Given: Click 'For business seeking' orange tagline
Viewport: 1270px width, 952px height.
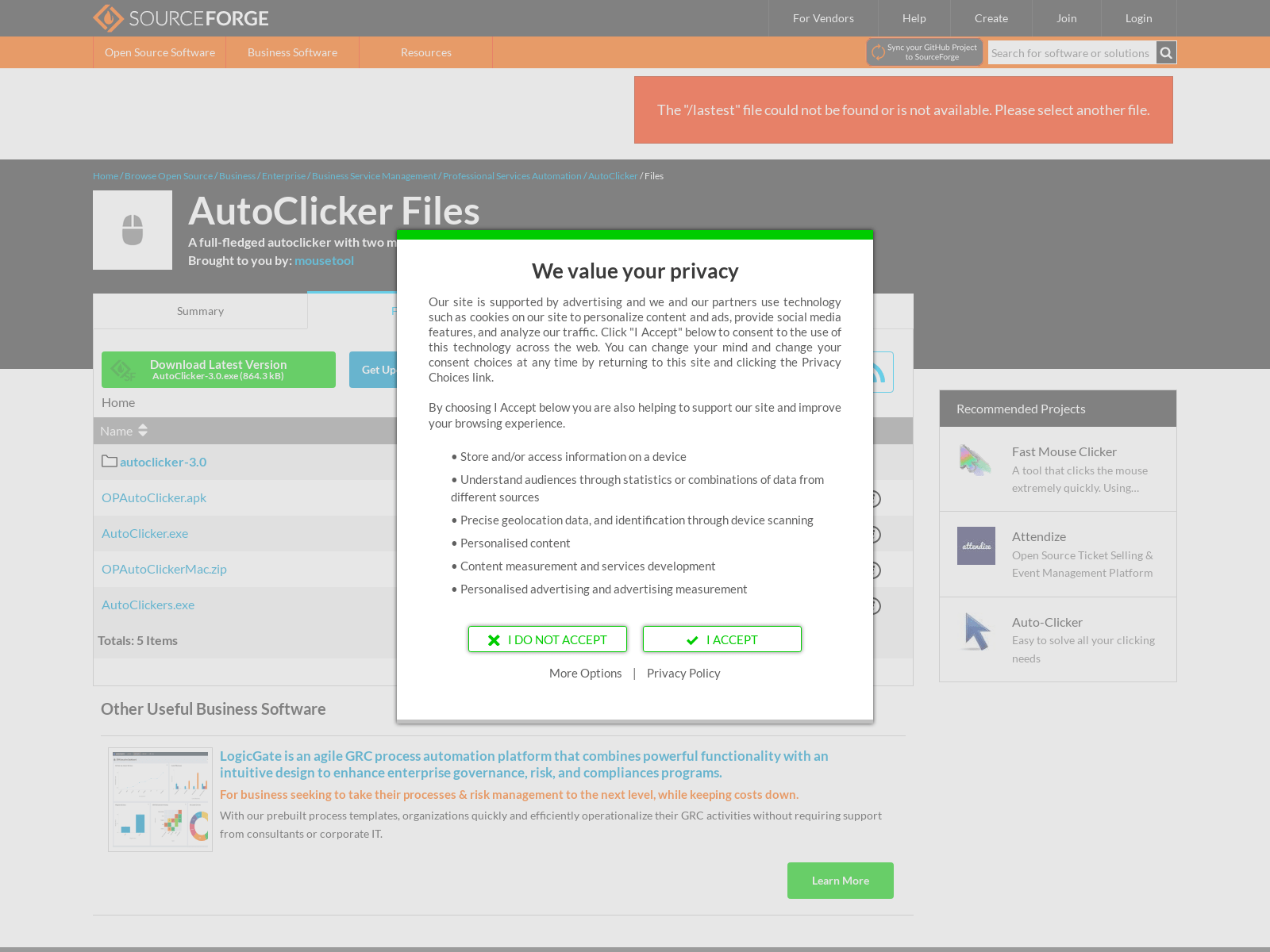Looking at the screenshot, I should pyautogui.click(x=509, y=794).
